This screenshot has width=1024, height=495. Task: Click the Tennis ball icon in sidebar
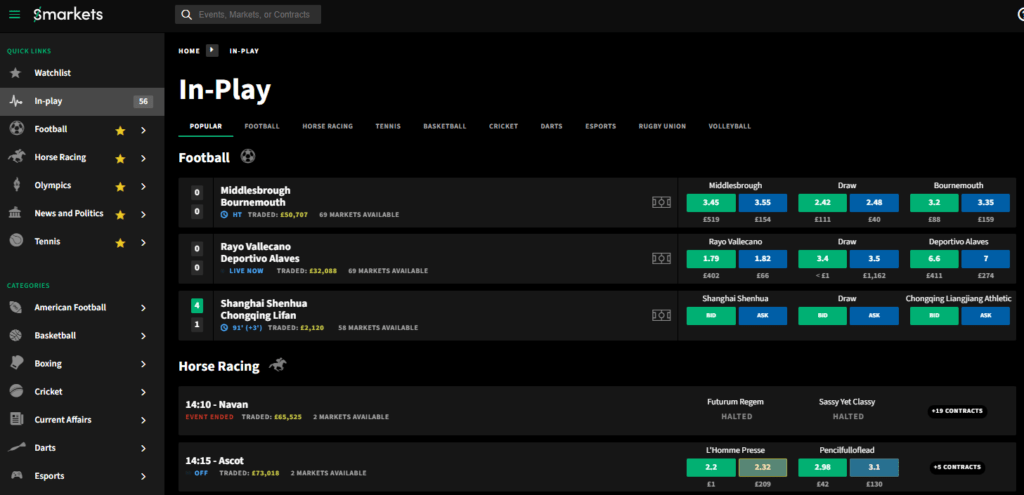click(16, 242)
